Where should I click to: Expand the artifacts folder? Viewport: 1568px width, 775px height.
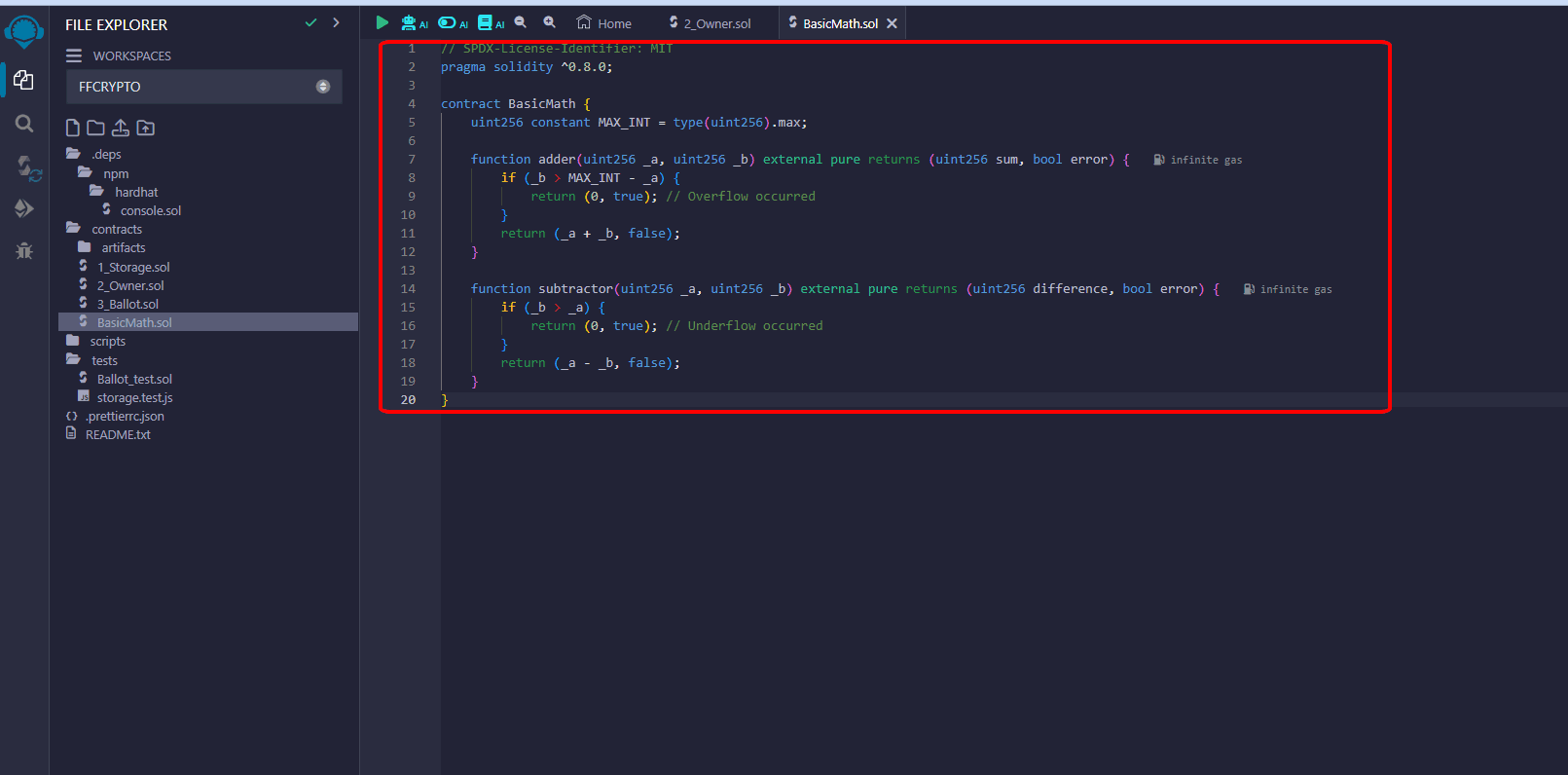(112, 247)
